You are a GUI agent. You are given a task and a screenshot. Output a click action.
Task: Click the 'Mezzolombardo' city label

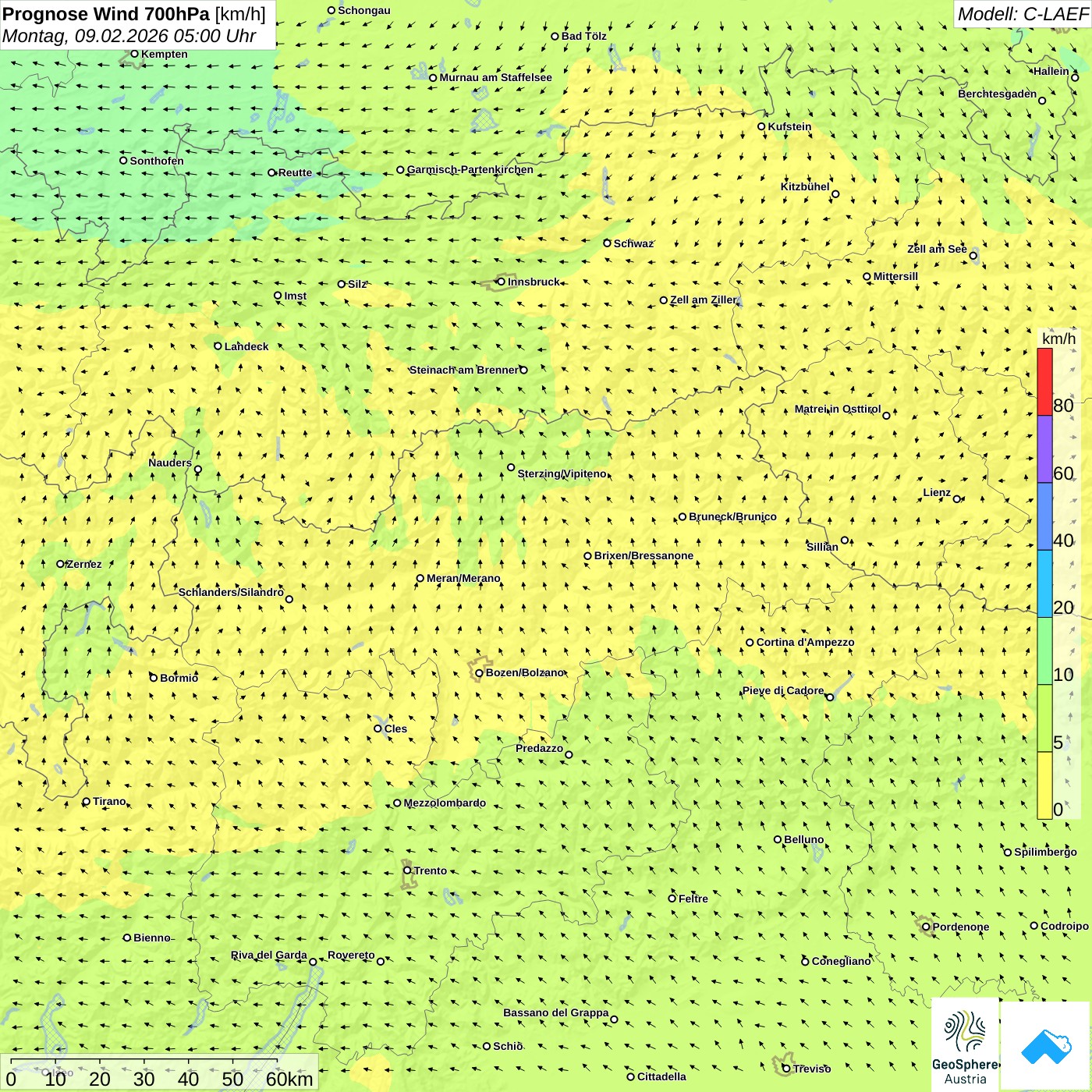[x=445, y=803]
